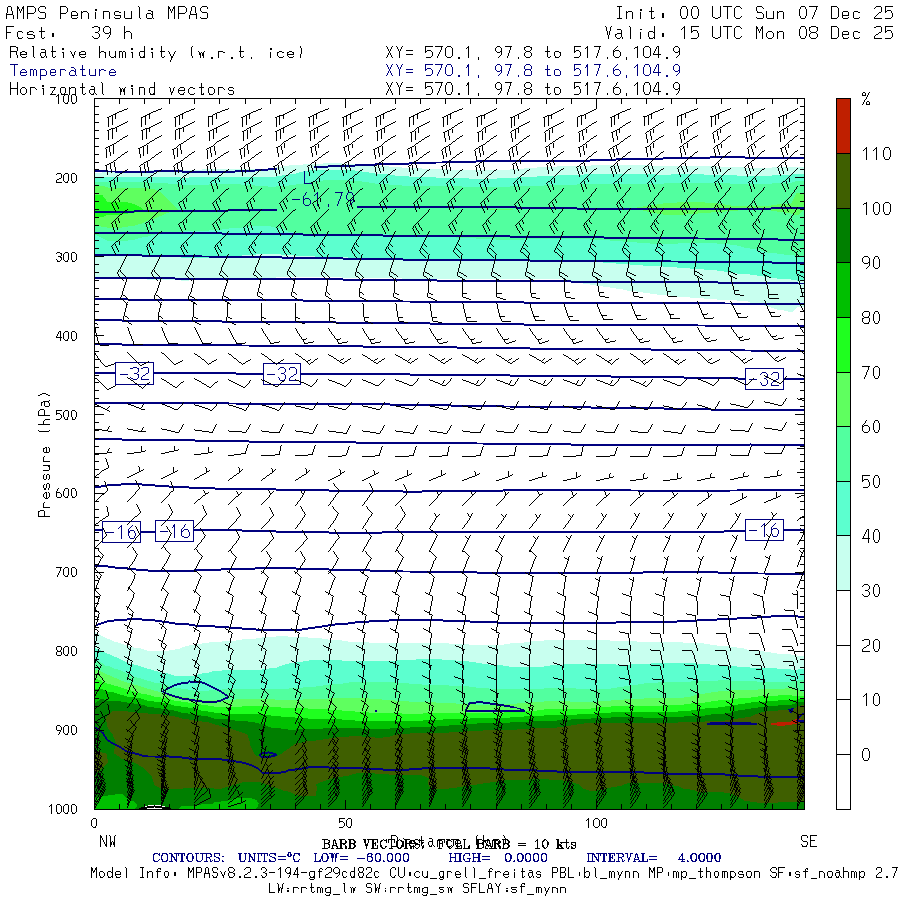Click the rightmost '-16' temperature contour label
Viewport: 900px width, 900px height.
click(765, 530)
